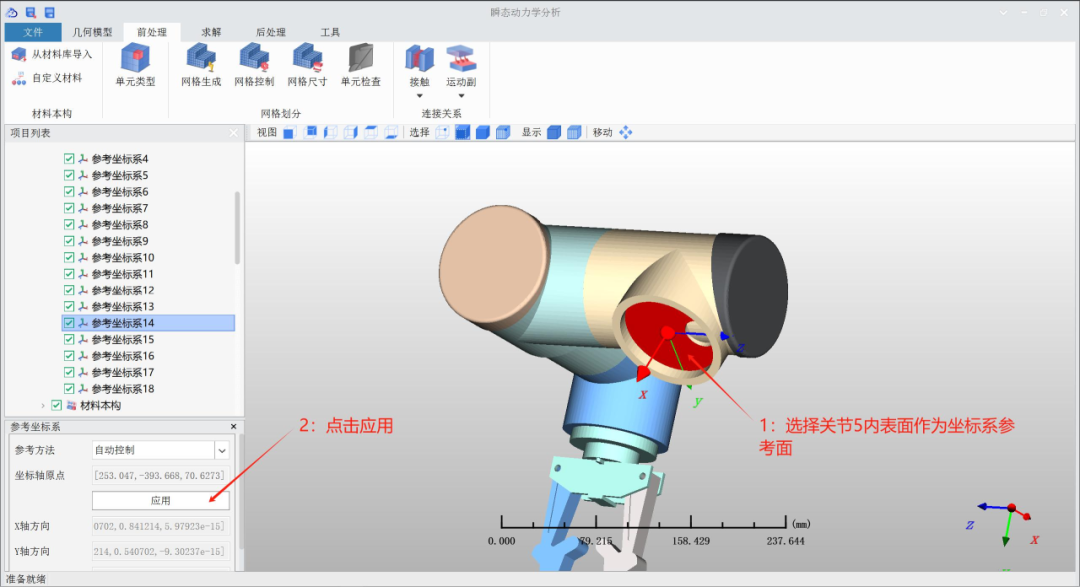Open 网格控制 mesh control
This screenshot has width=1080, height=587.
point(254,65)
